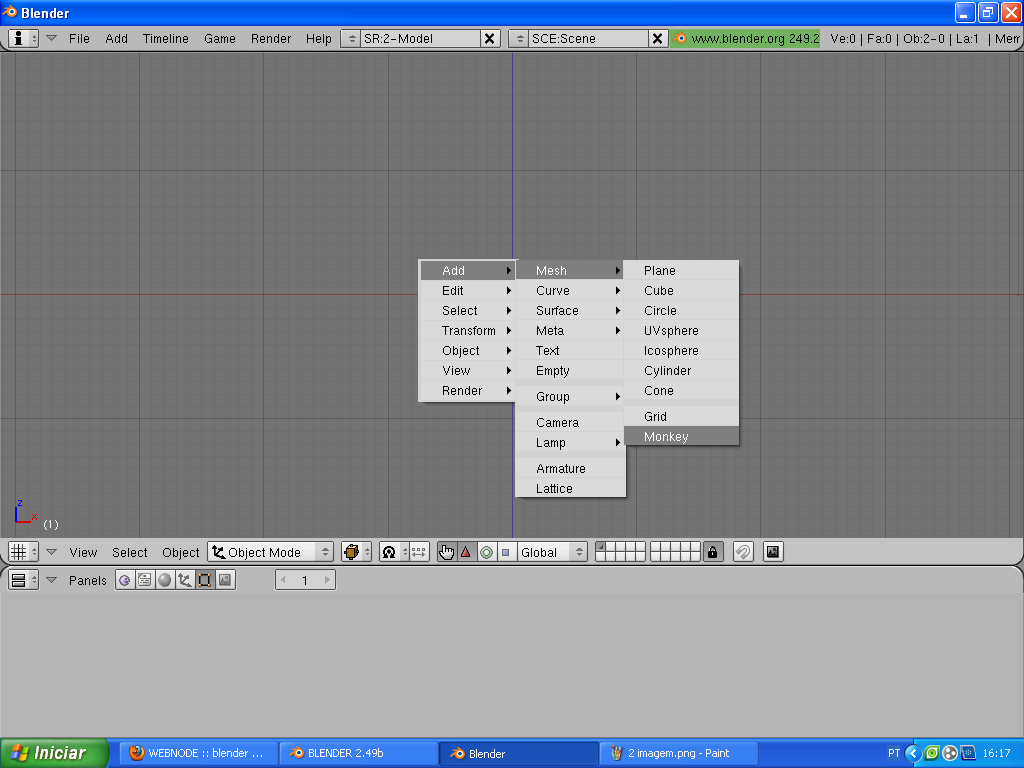Delete the SR:2-Model screen with X

(x=490, y=39)
